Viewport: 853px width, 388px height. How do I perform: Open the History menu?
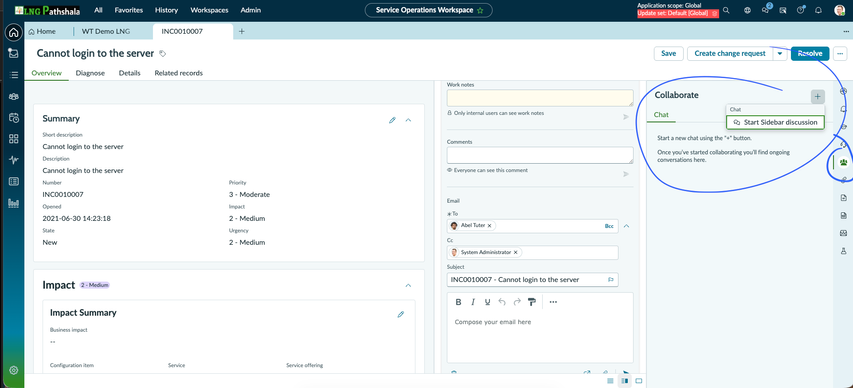[x=166, y=10]
